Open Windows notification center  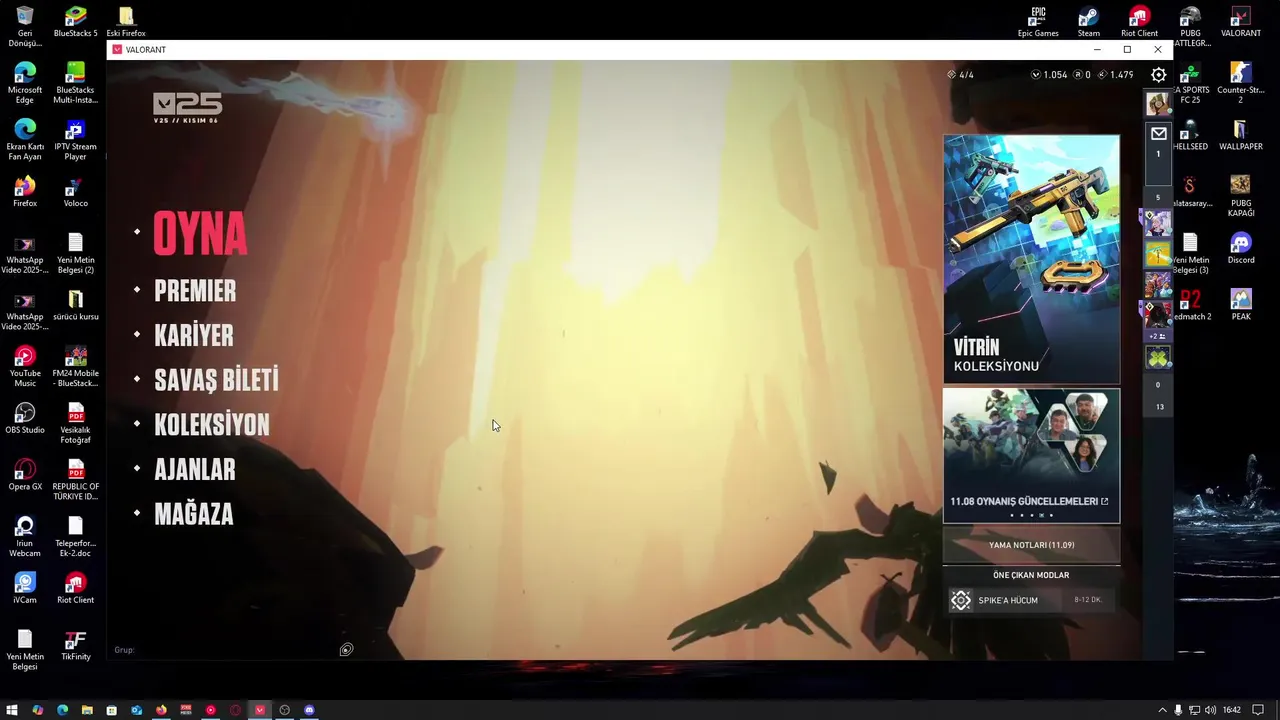(1258, 710)
